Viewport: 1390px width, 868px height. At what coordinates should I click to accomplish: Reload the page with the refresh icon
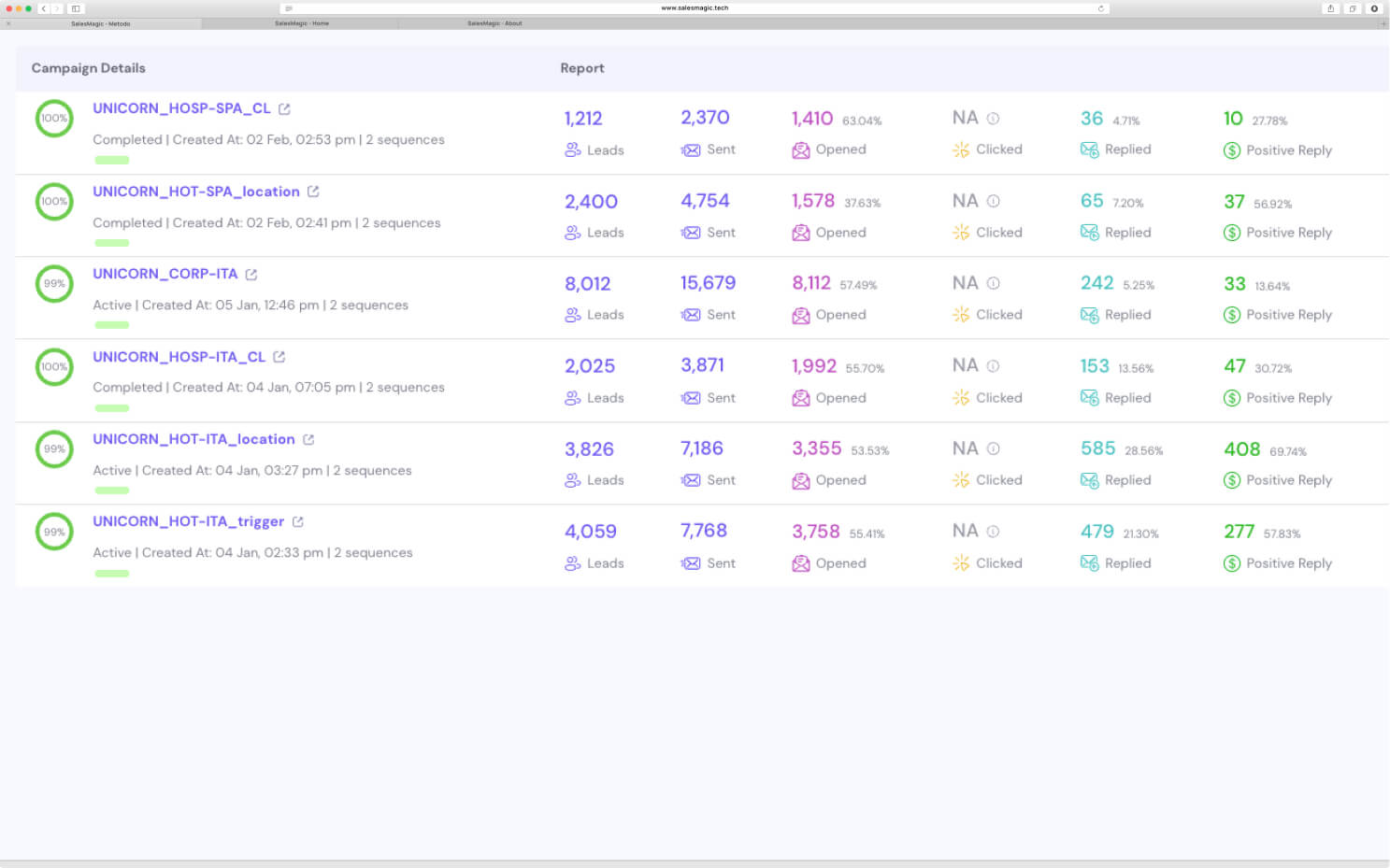(x=1100, y=8)
